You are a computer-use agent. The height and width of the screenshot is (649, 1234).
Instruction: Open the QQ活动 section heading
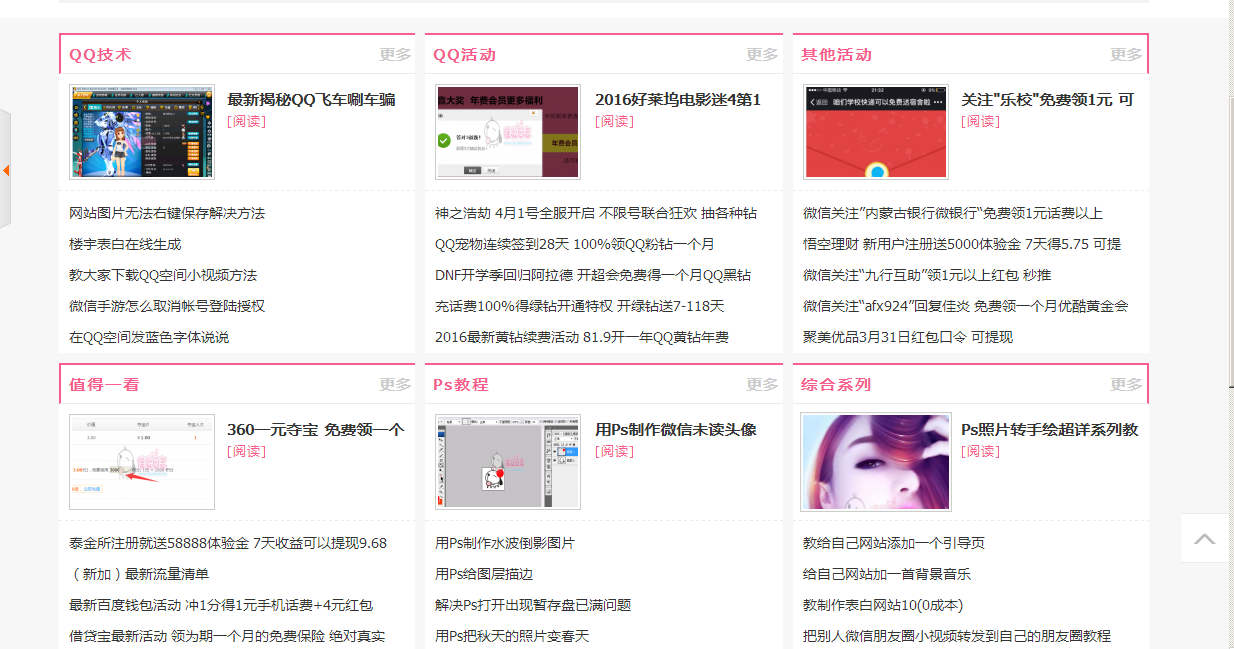pos(464,55)
